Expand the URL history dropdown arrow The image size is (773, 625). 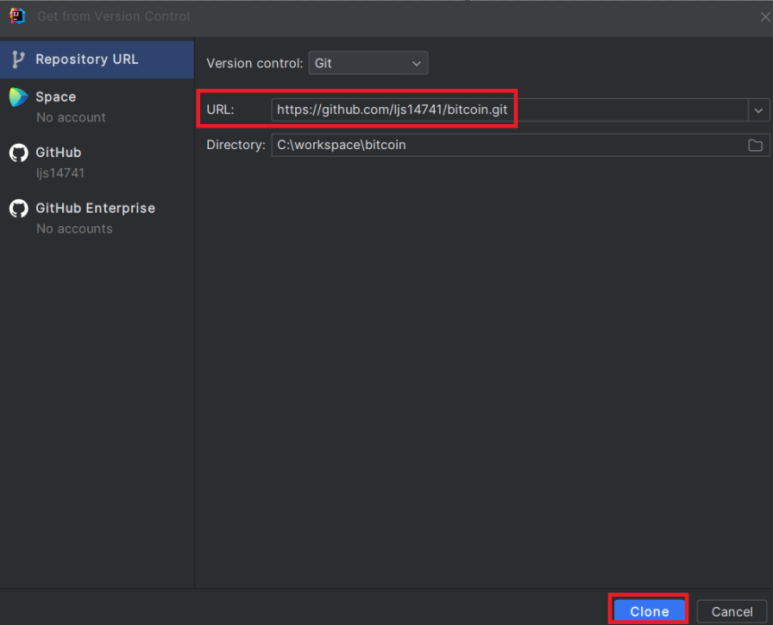pos(759,110)
